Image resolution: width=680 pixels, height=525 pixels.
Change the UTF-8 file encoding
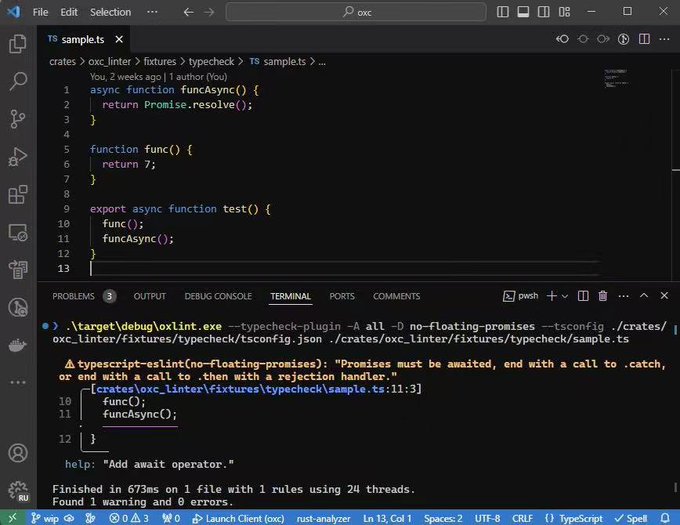click(487, 518)
